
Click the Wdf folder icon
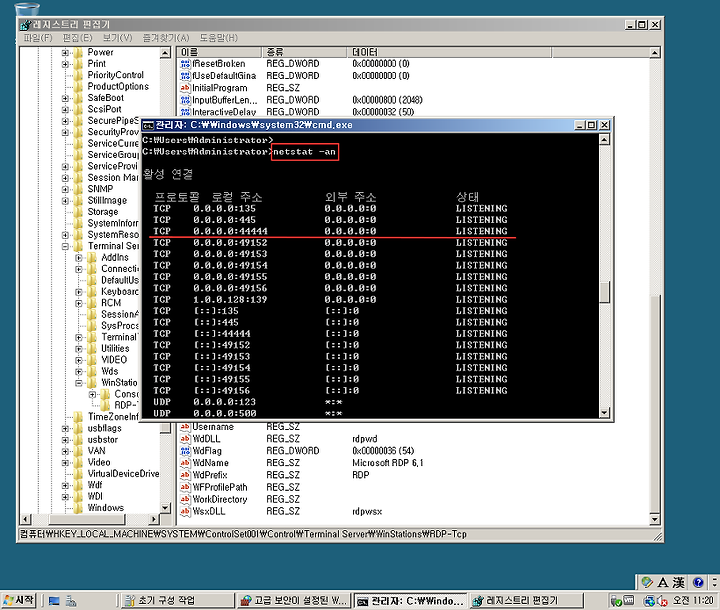[x=78, y=485]
